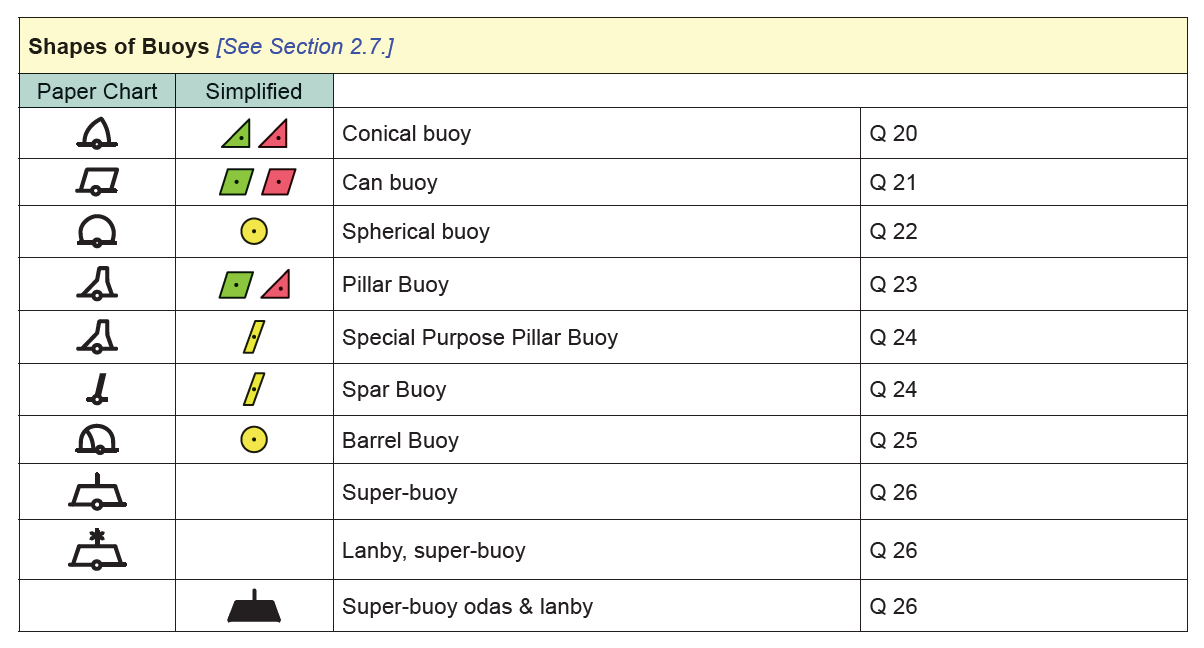Click the red triangle in Pillar Buoy row
The image size is (1204, 648).
coord(276,284)
